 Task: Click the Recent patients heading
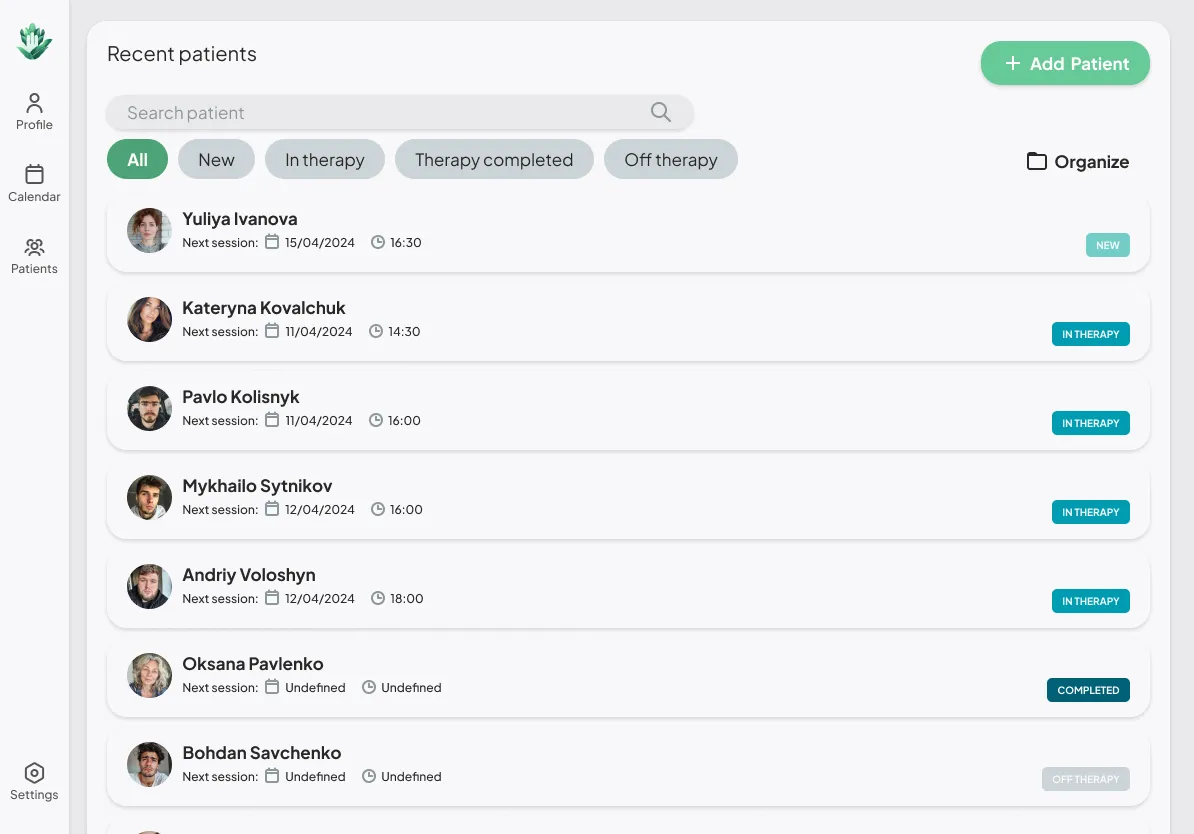[x=182, y=54]
